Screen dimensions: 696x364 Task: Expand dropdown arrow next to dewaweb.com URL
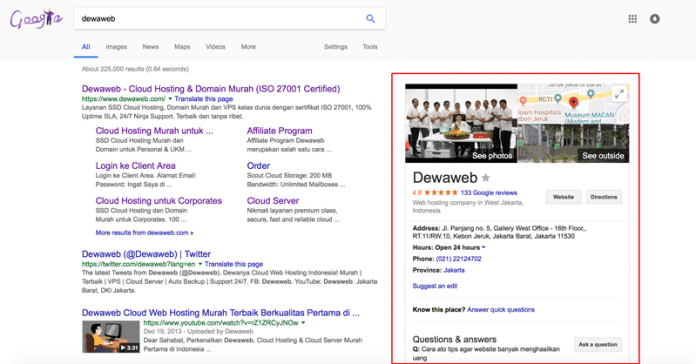pyautogui.click(x=170, y=99)
